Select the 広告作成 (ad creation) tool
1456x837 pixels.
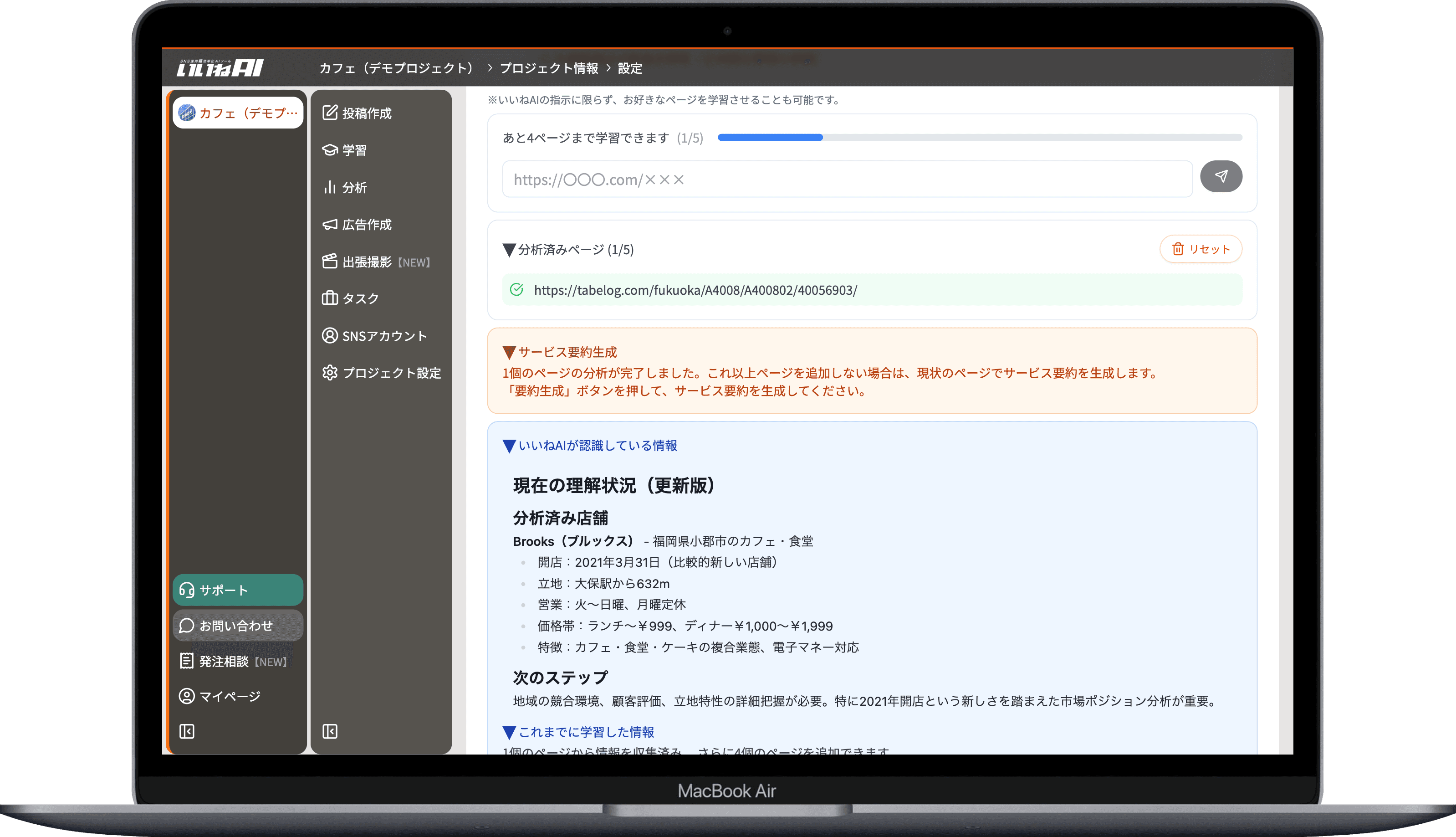click(x=368, y=224)
